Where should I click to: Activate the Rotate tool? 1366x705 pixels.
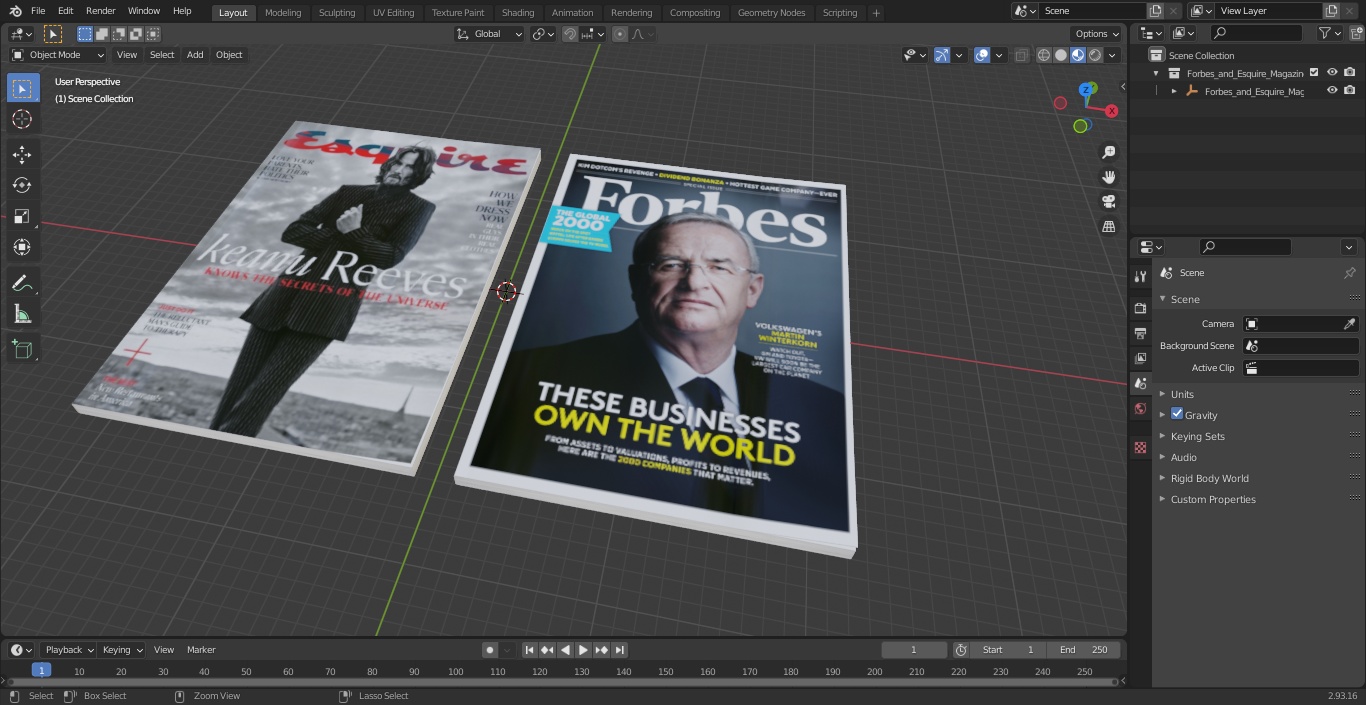coord(22,185)
